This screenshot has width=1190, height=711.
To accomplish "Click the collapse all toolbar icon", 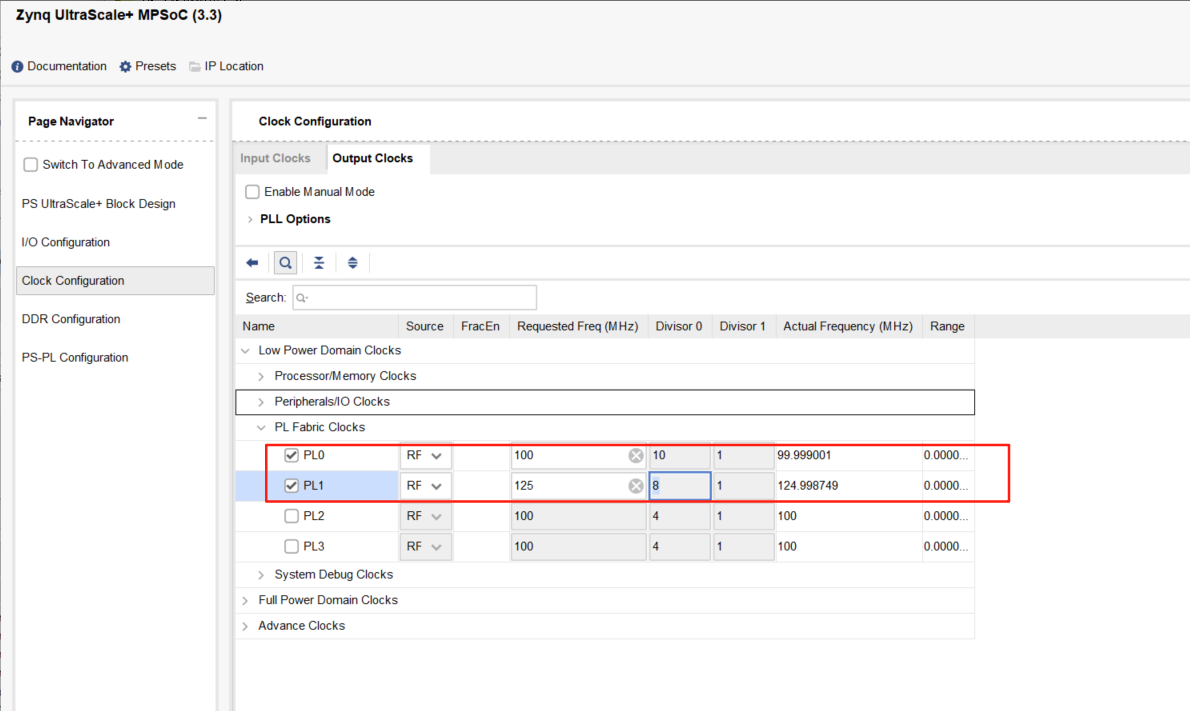I will point(319,263).
